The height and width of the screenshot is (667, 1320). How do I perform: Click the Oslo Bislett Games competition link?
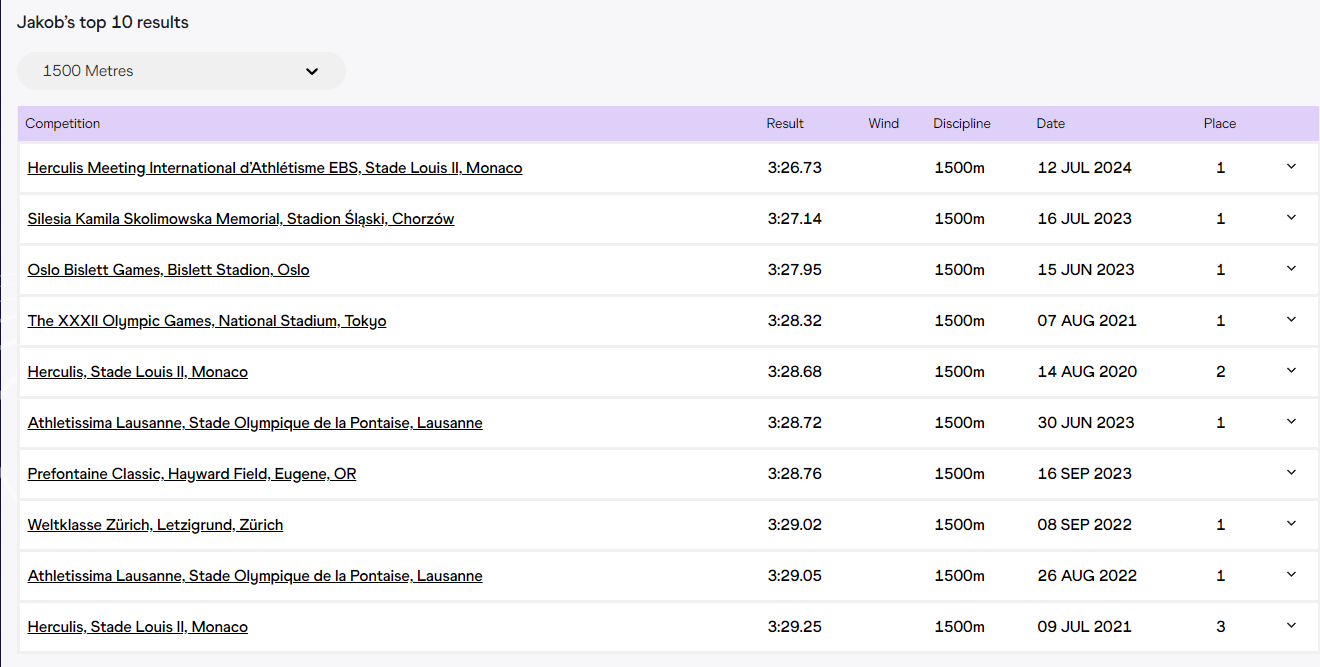pos(168,270)
